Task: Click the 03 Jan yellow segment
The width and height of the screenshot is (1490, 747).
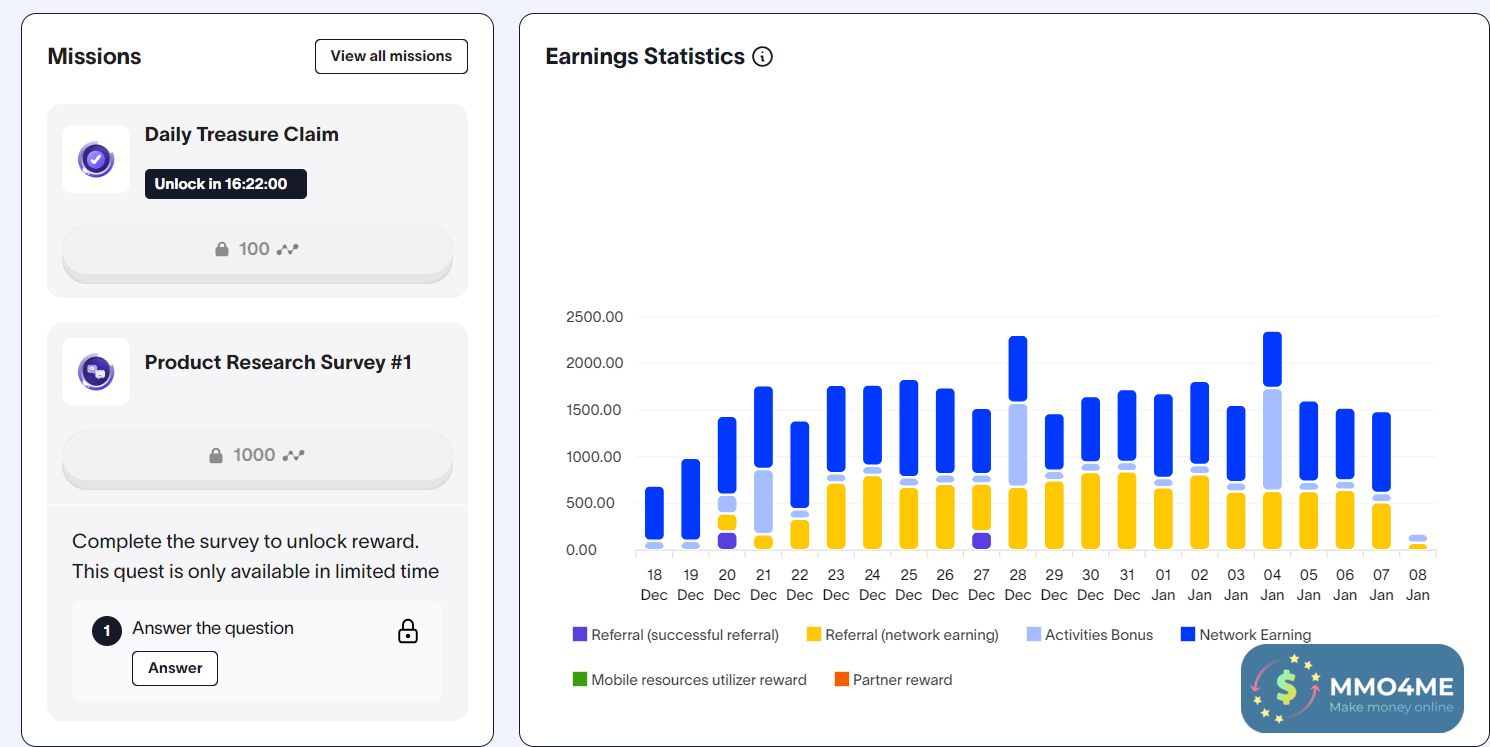Action: 1236,521
